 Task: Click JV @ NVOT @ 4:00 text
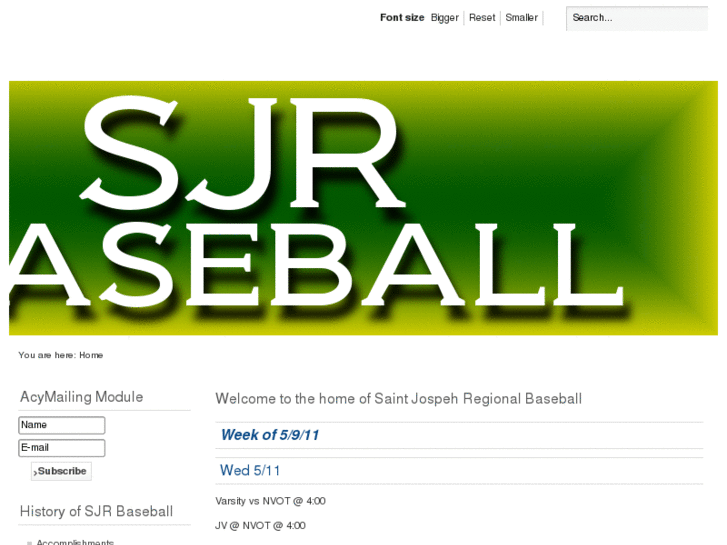tap(260, 526)
